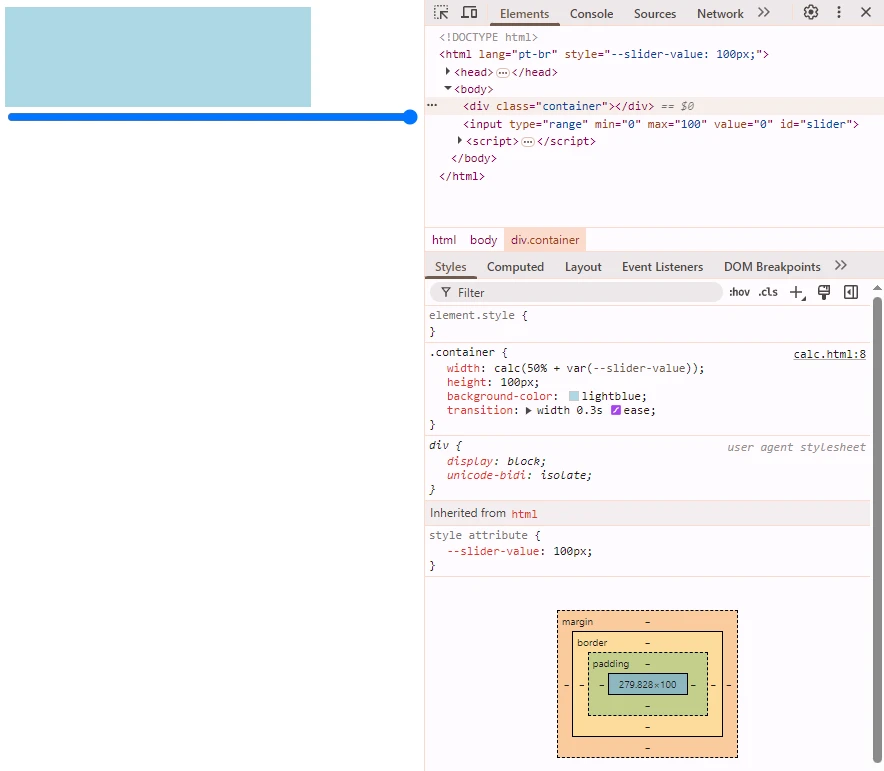Open the ease cubic-bezier editor icon

click(x=616, y=410)
